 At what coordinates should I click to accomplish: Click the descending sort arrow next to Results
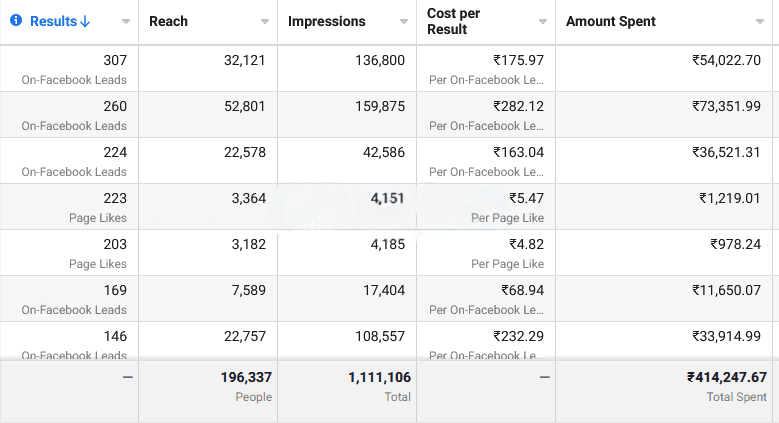click(x=85, y=21)
